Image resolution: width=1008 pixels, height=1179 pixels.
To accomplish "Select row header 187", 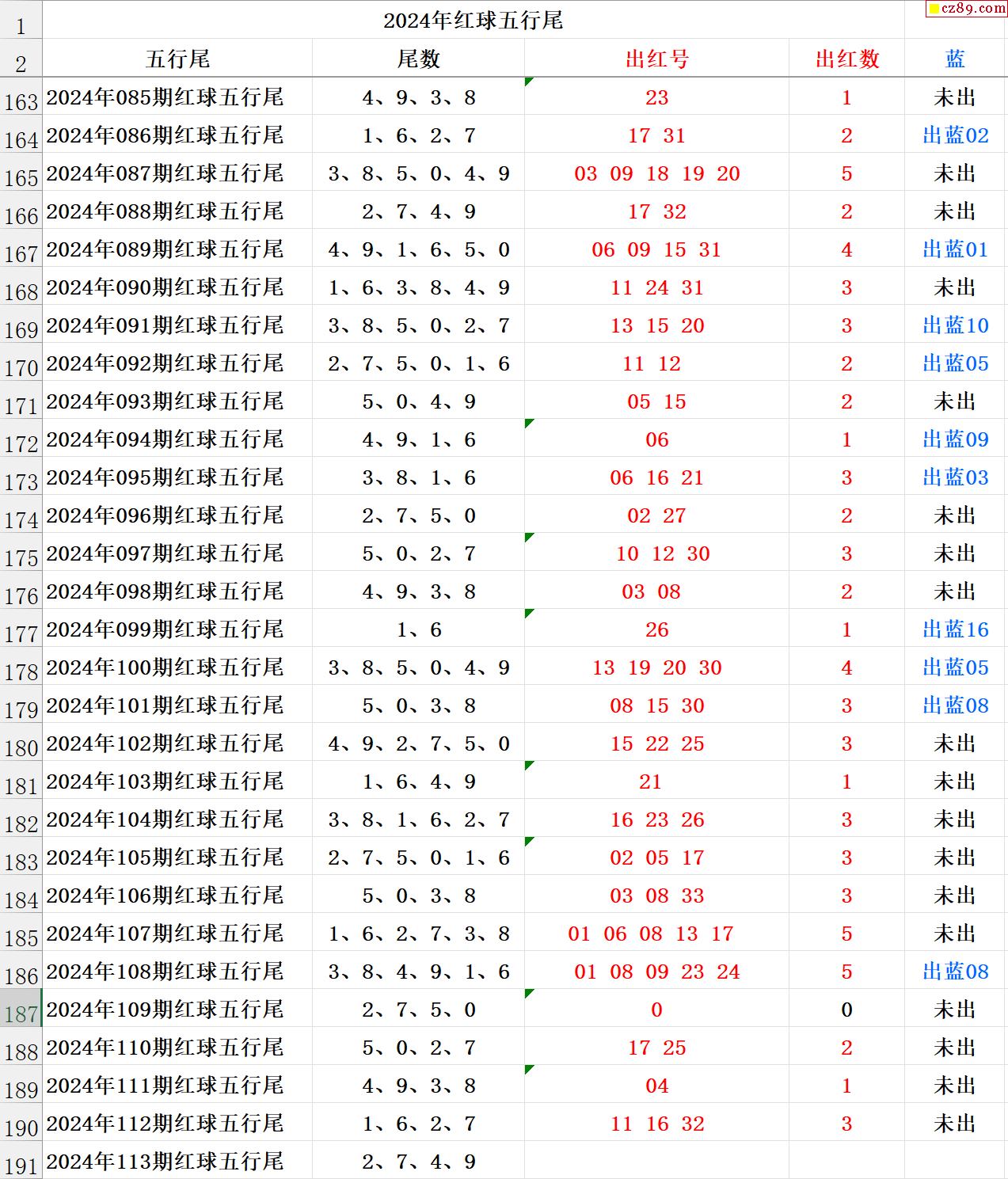I will click(21, 1010).
